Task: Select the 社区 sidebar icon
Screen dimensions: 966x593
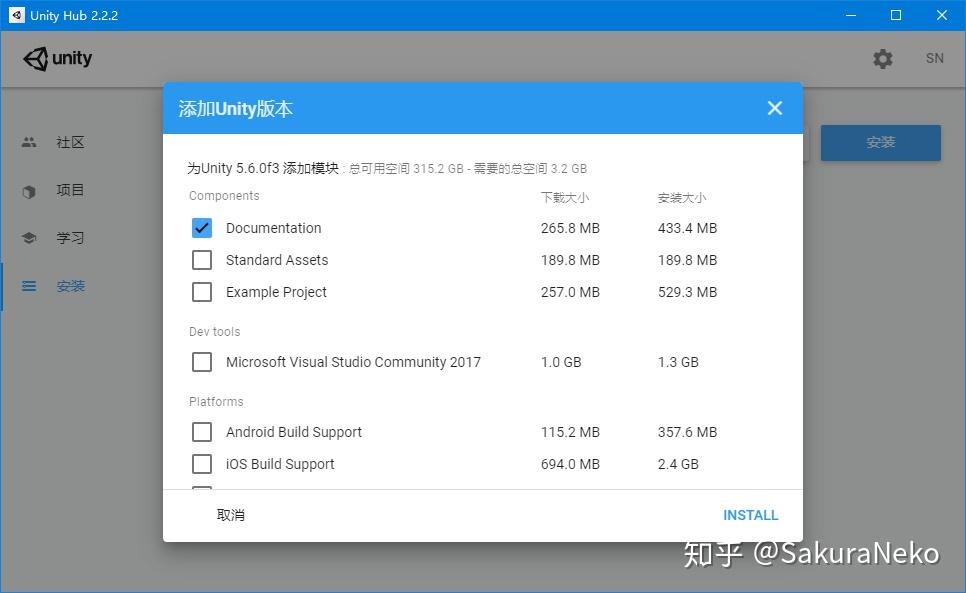Action: [x=28, y=142]
